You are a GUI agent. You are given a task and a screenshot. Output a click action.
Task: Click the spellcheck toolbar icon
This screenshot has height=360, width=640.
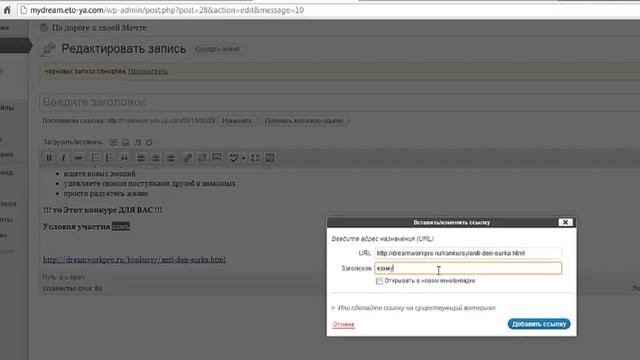coord(233,158)
